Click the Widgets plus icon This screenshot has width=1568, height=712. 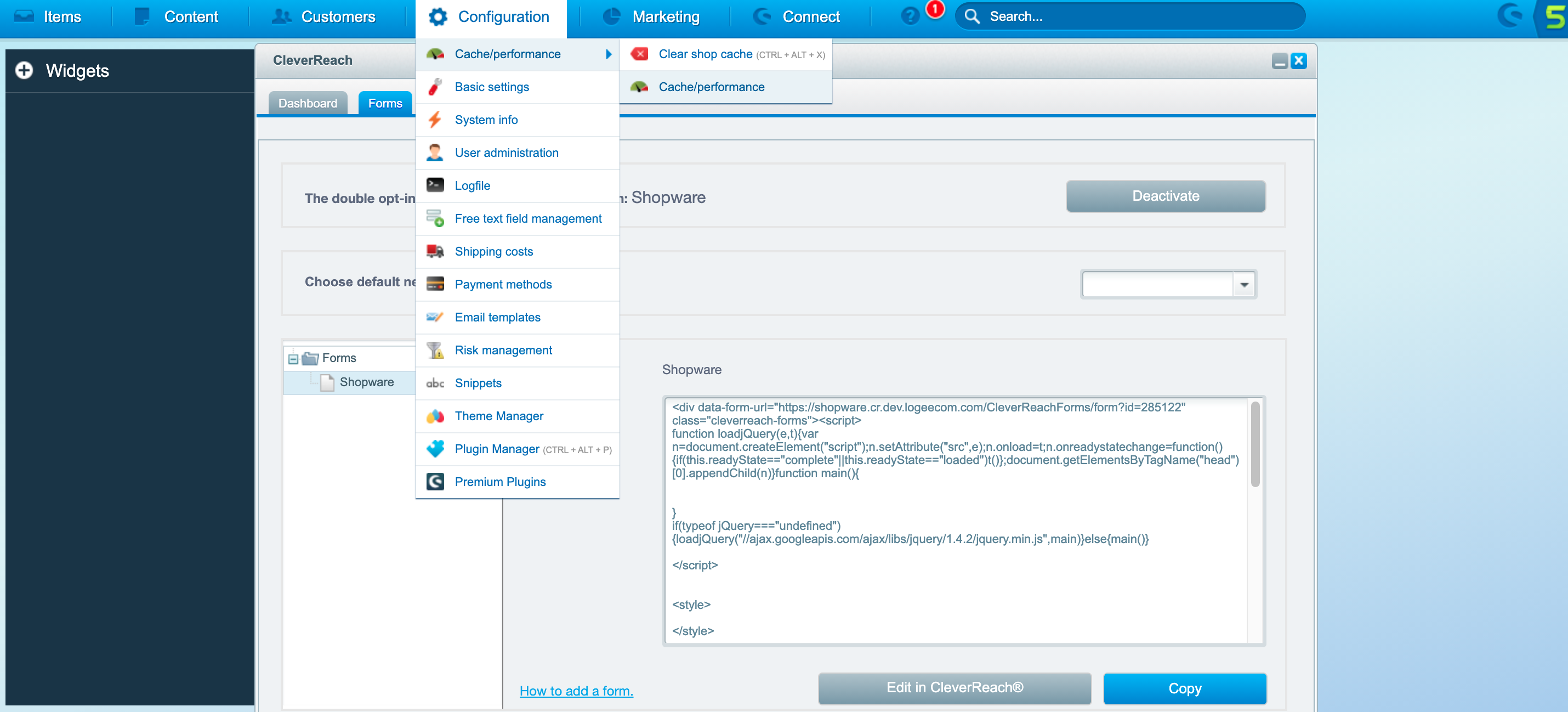pos(24,71)
